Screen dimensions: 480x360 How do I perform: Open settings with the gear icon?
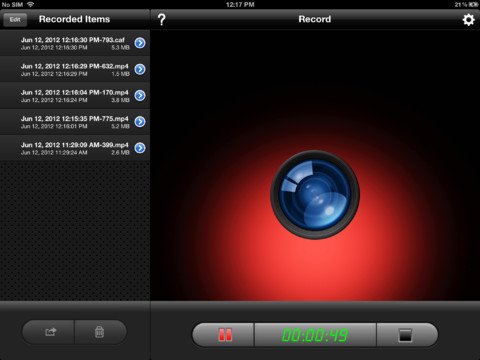point(468,20)
